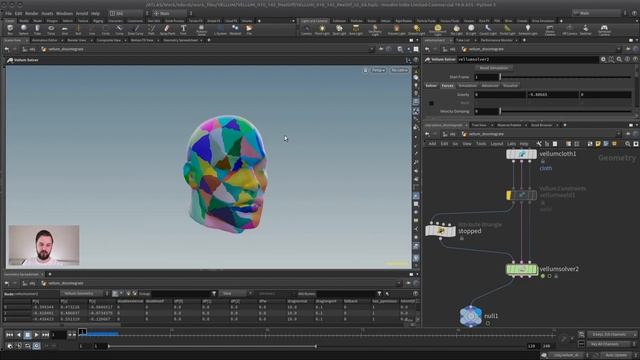Select the Grid shelf tool
Image resolution: width=640 pixels, height=360 pixels.
64,29
